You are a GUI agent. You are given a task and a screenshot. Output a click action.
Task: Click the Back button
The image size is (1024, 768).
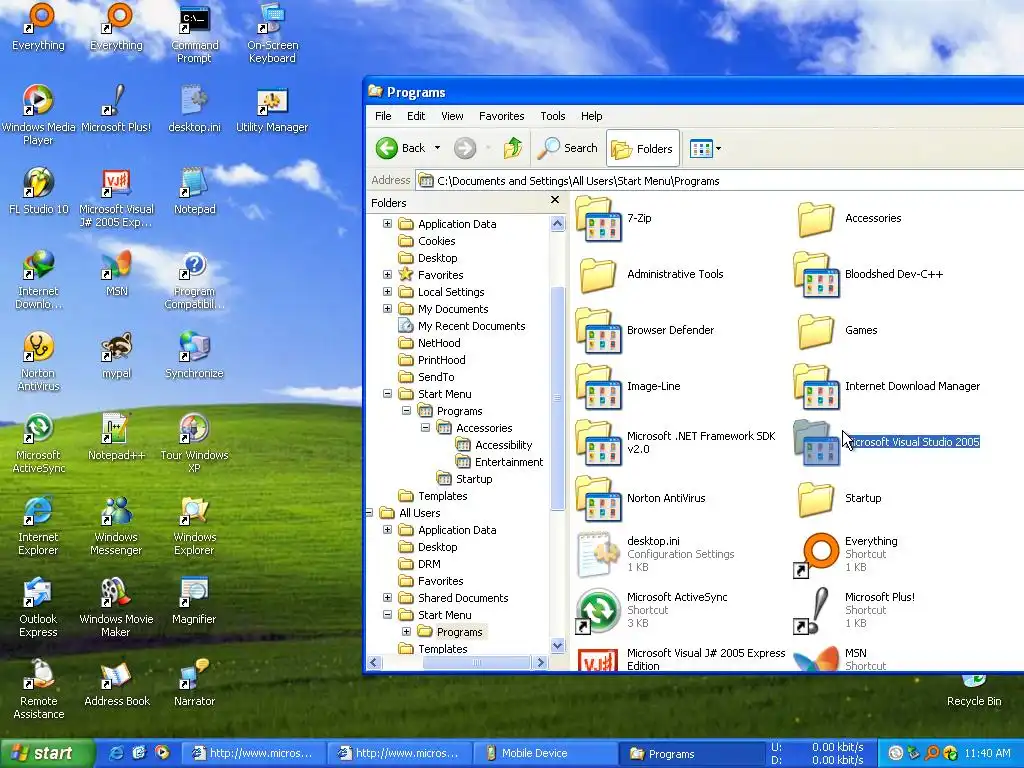click(x=401, y=148)
